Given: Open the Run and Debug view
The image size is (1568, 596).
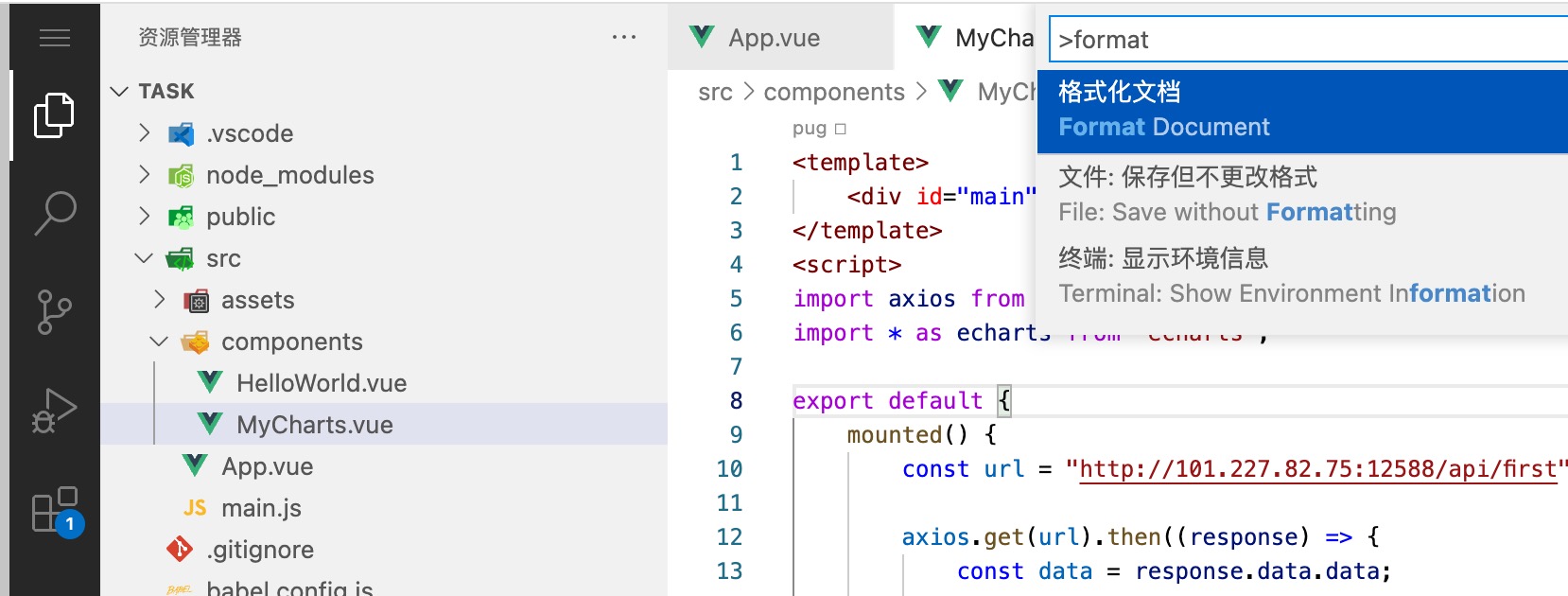Looking at the screenshot, I should click(x=54, y=412).
